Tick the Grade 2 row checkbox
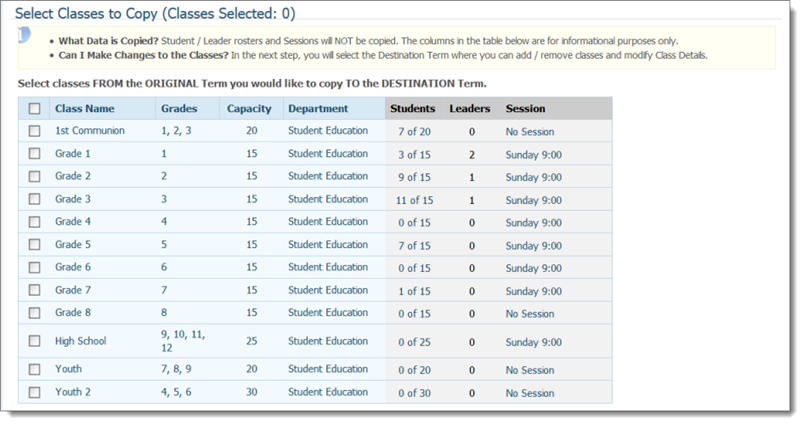This screenshot has width=803, height=424. 34,176
